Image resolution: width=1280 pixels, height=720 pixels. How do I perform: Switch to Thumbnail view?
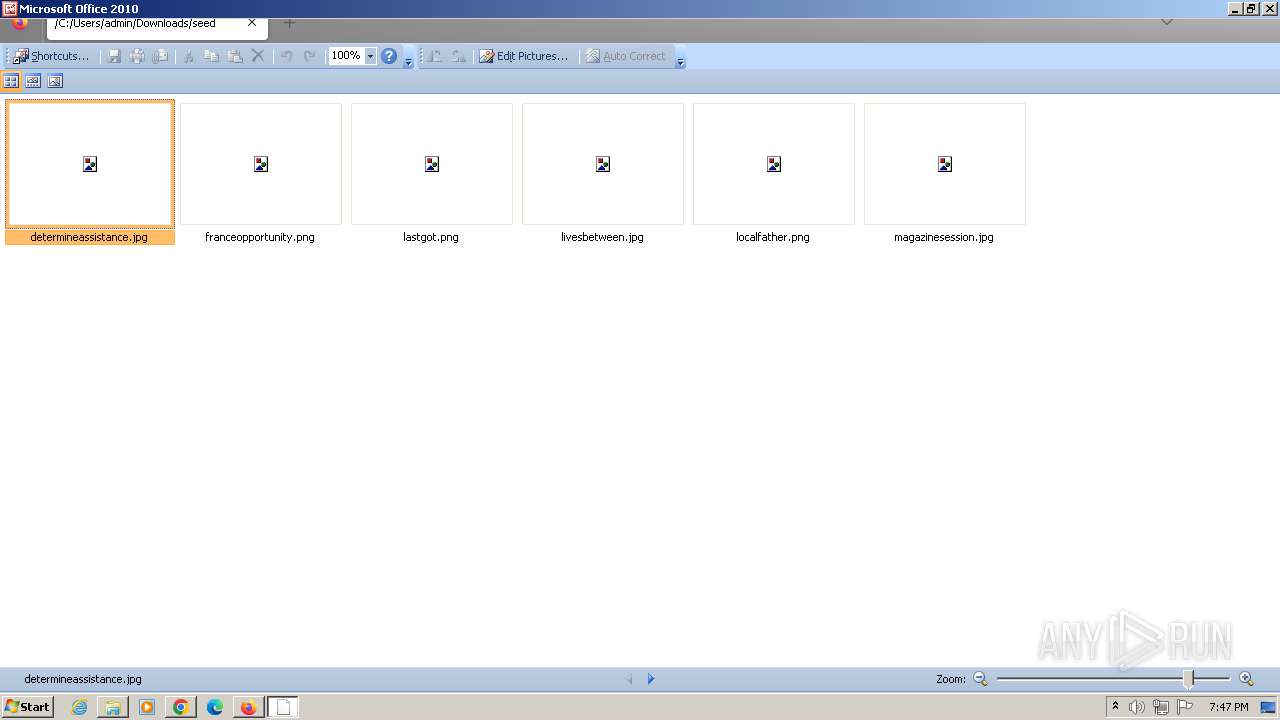pos(11,81)
